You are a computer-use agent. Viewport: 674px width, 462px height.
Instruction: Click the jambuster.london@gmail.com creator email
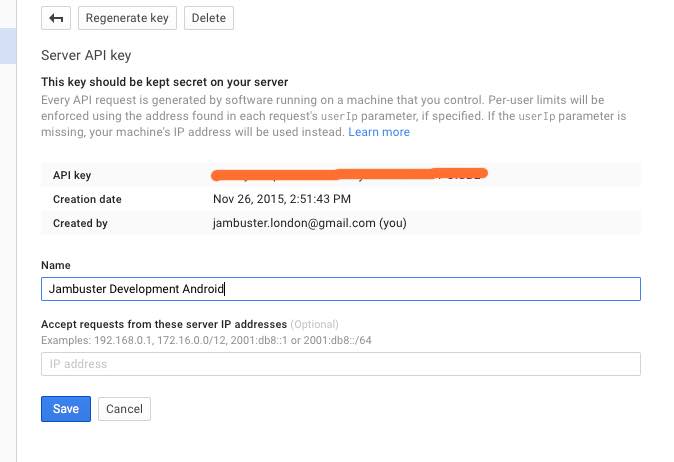pos(310,223)
